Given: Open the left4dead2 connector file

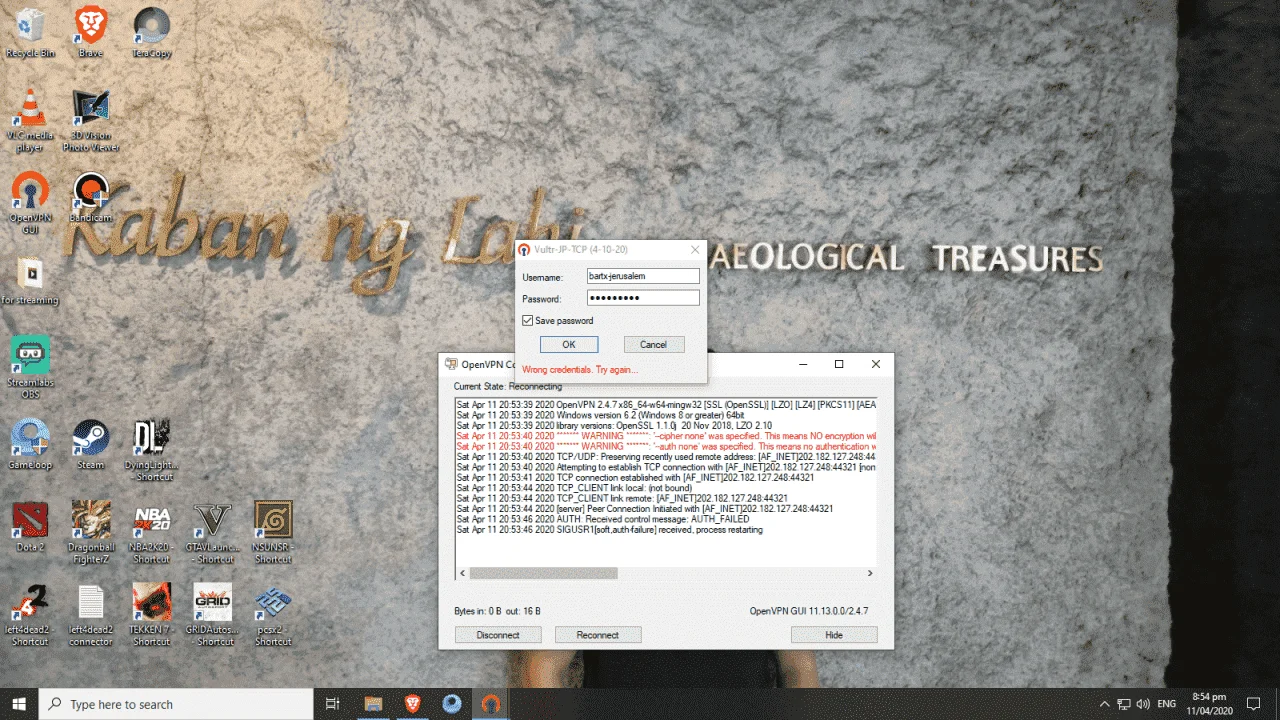Looking at the screenshot, I should (91, 615).
